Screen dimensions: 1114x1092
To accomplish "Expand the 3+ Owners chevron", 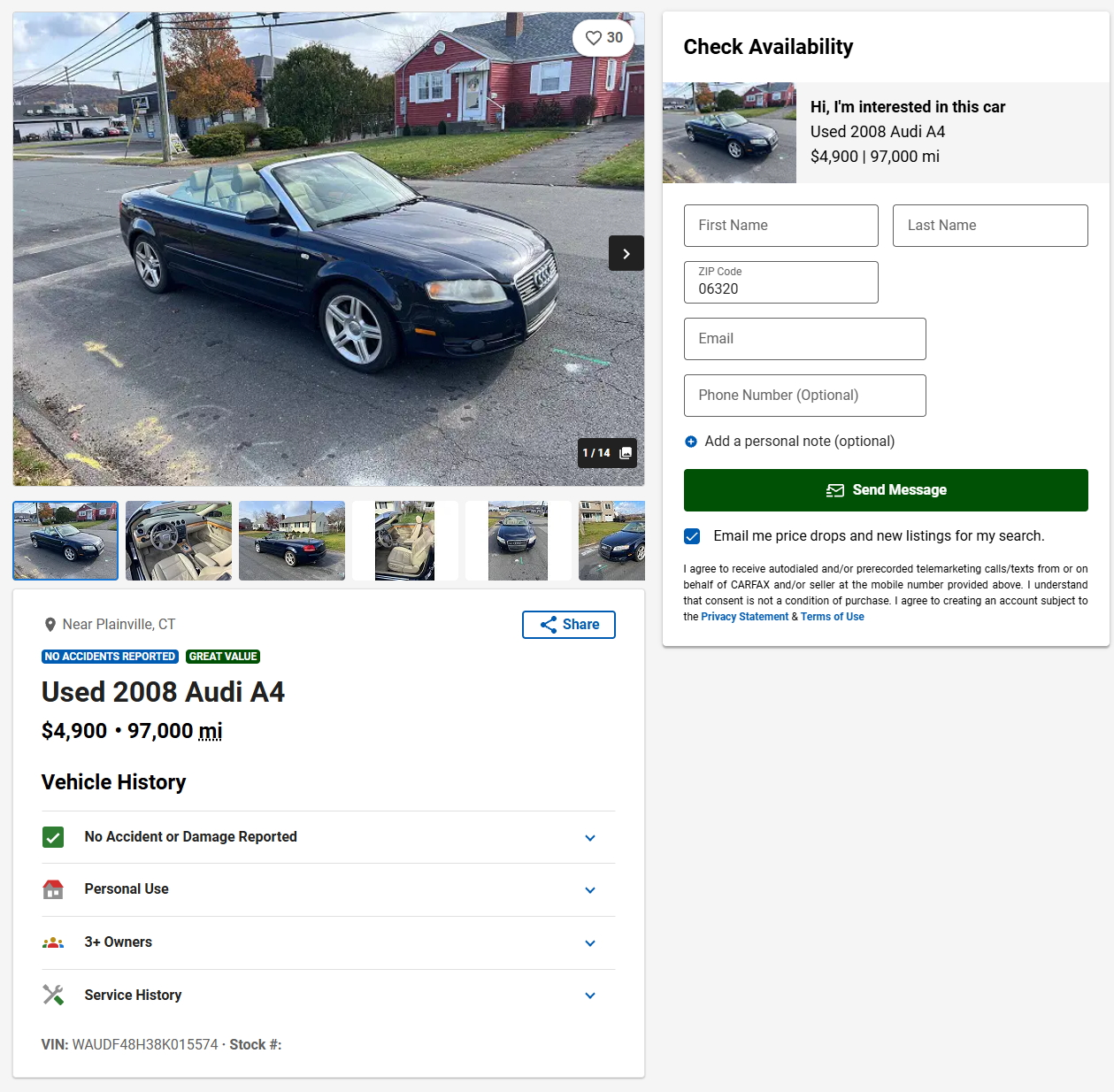I will pyautogui.click(x=590, y=943).
